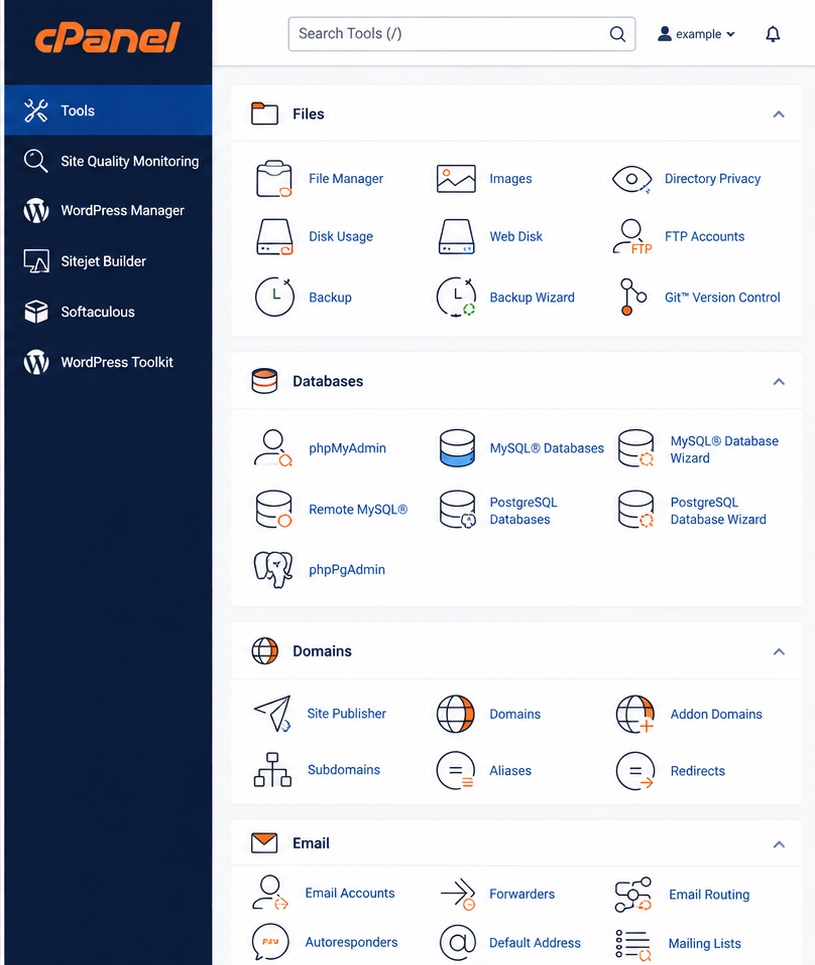The image size is (815, 965).
Task: Click the Addon Domains globe icon
Action: click(x=635, y=714)
